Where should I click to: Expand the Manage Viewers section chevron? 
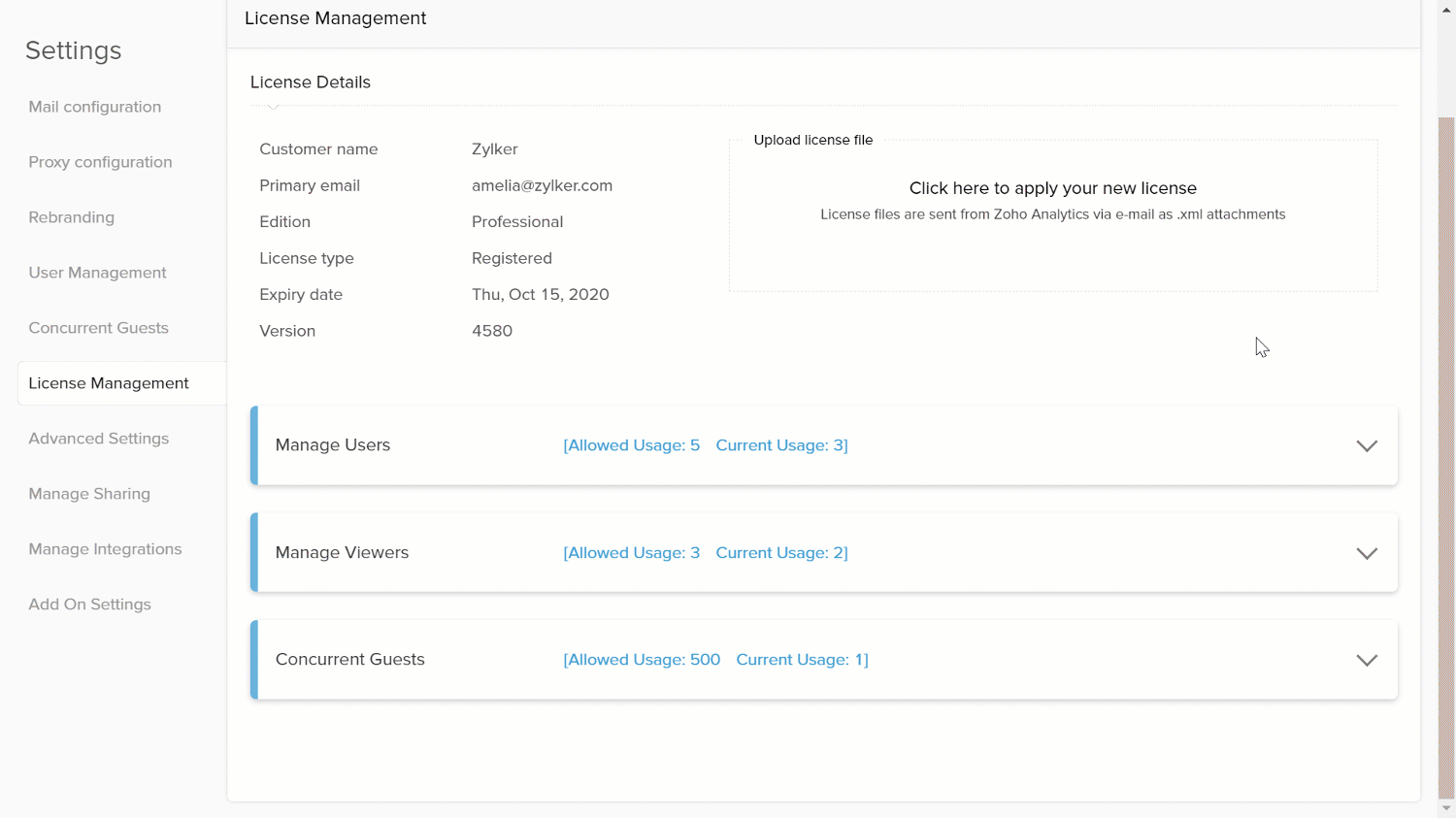[x=1367, y=553]
